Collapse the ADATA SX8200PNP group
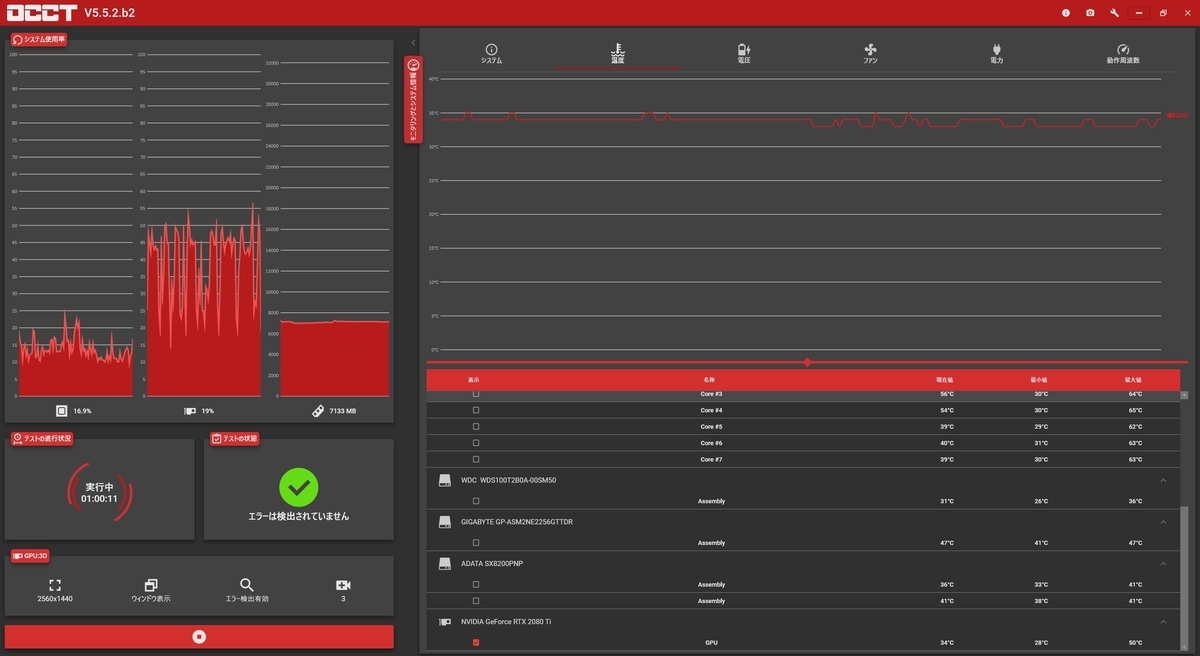The width and height of the screenshot is (1200, 656). pyautogui.click(x=1163, y=563)
